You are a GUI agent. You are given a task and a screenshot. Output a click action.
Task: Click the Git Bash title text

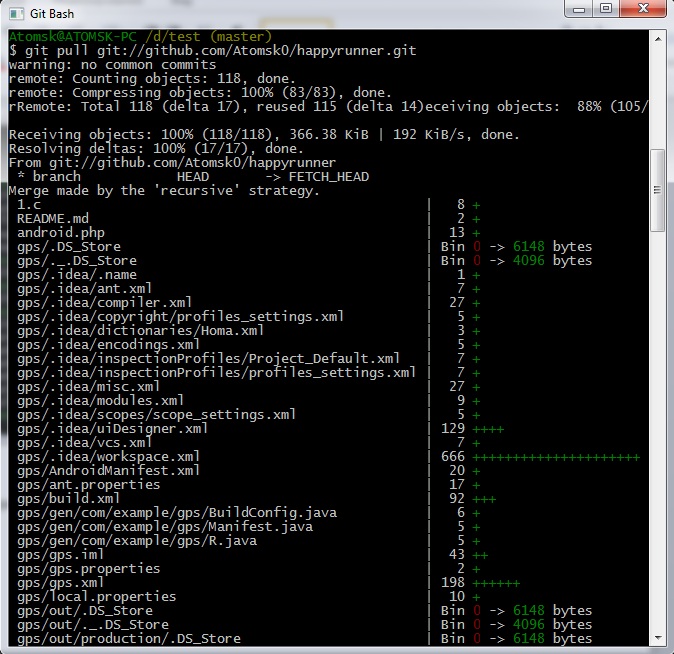52,14
